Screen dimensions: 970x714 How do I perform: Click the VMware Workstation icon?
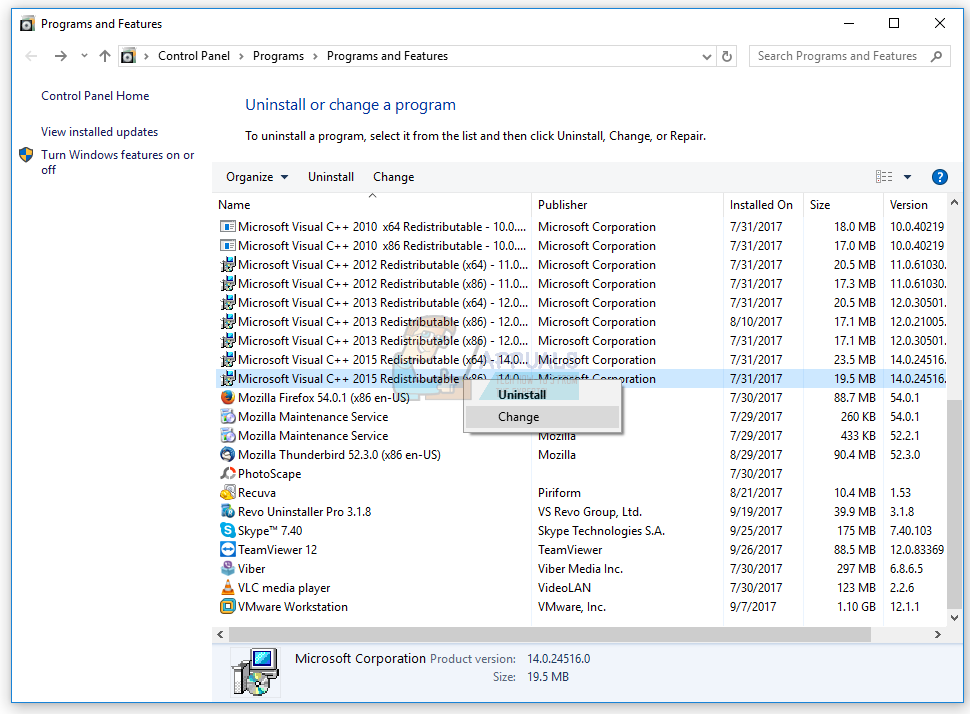coord(228,606)
